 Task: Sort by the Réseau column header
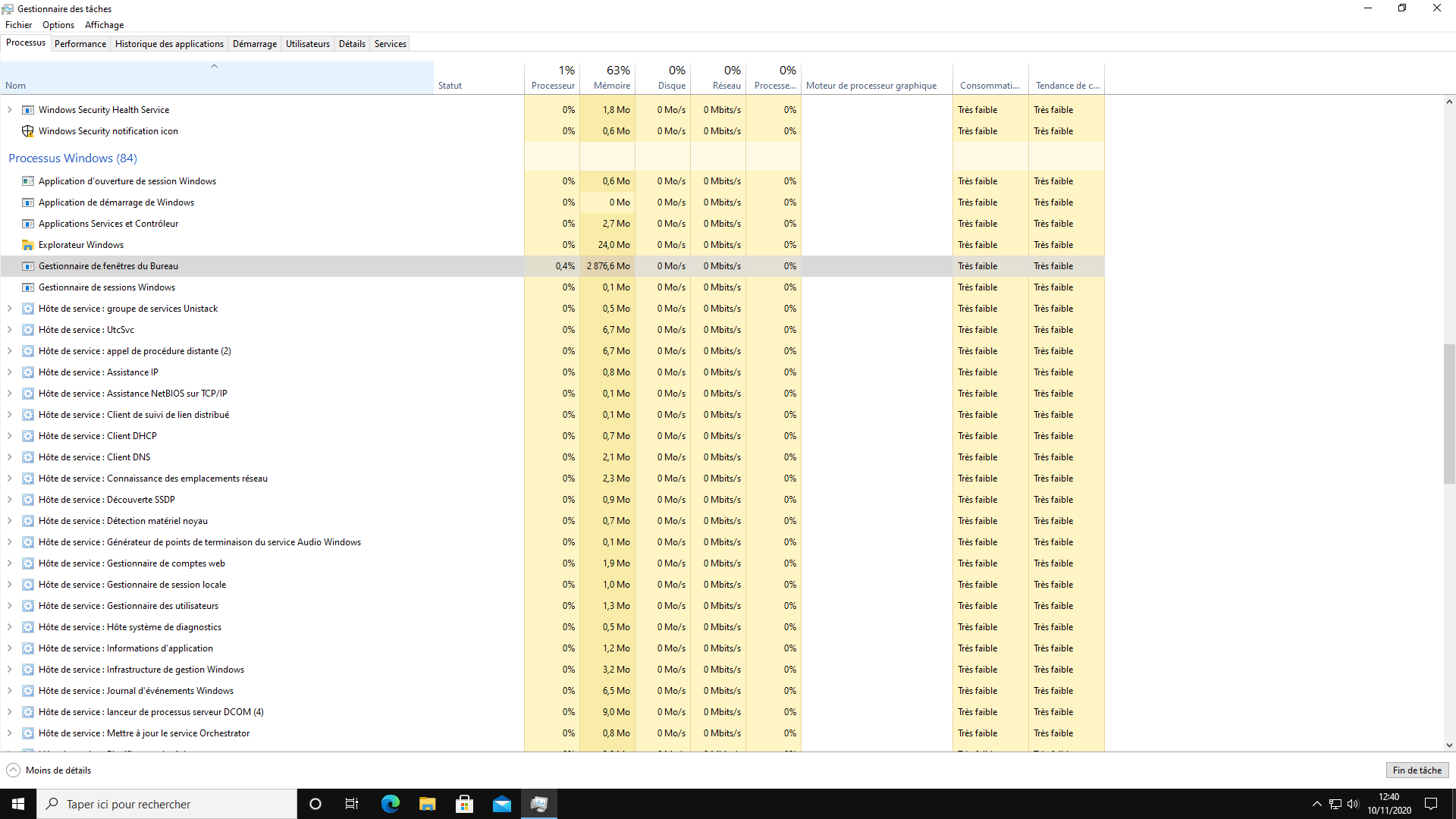[718, 77]
